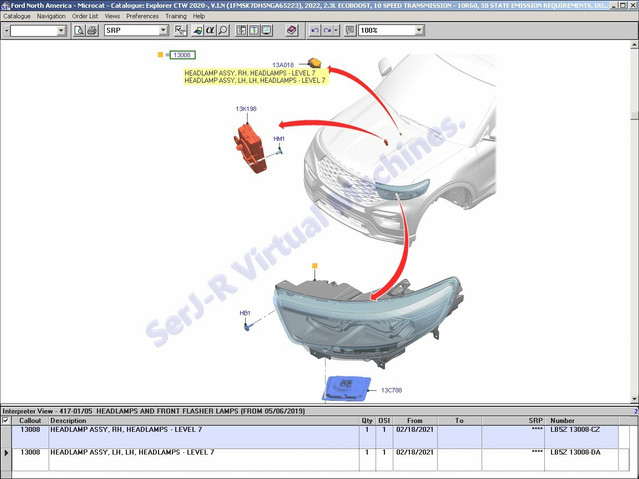Click the selection pointer tool icon
Image resolution: width=639 pixels, height=479 pixels.
[x=180, y=30]
